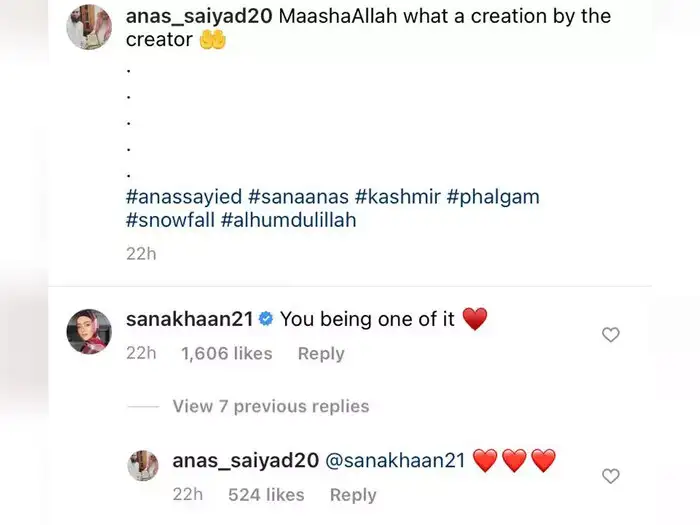Screen dimensions: 700x525
Task: Reply to anas_saiyad20's heart emoji comment
Action: coord(352,495)
